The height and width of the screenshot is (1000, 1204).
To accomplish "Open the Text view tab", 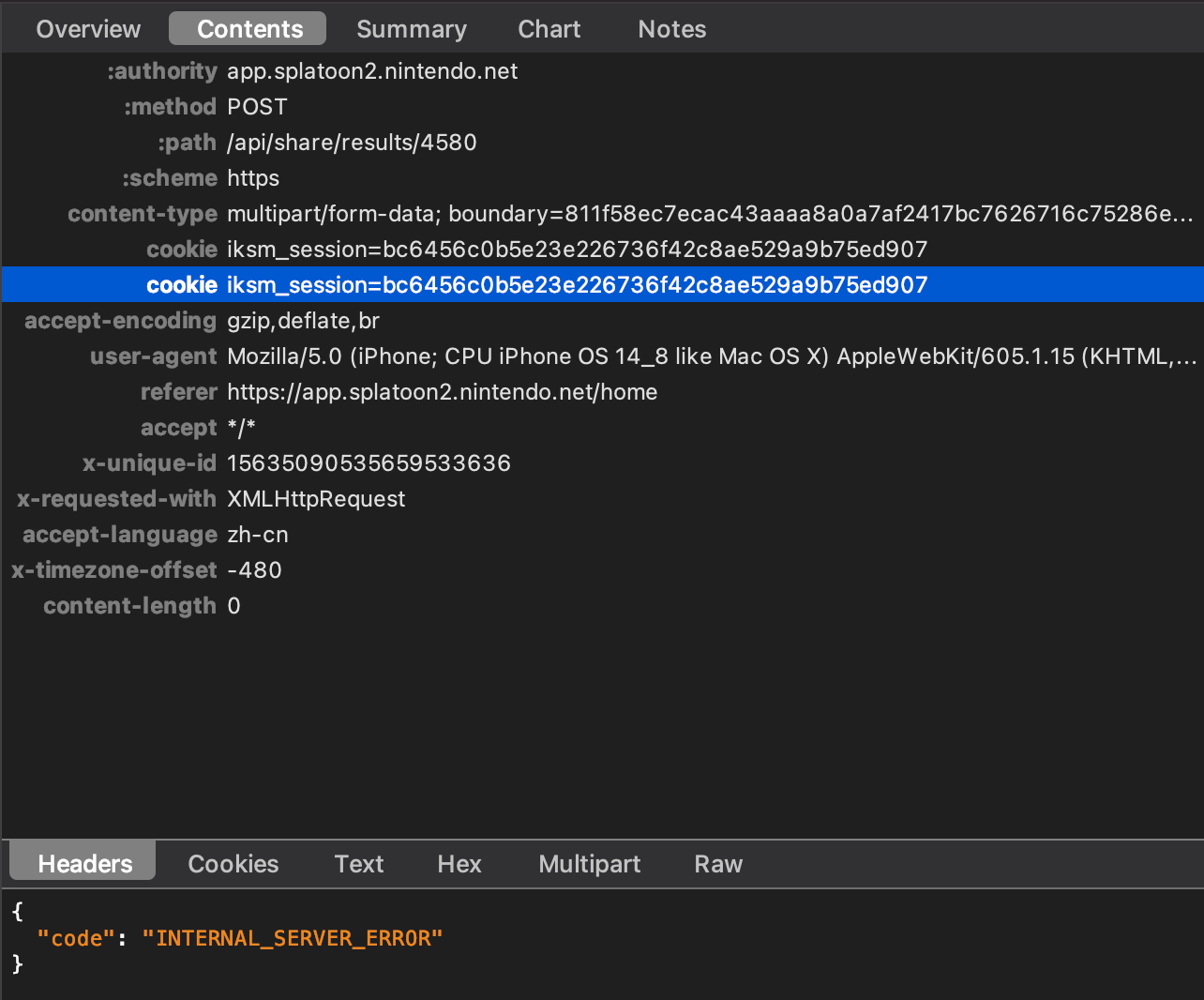I will tap(359, 864).
